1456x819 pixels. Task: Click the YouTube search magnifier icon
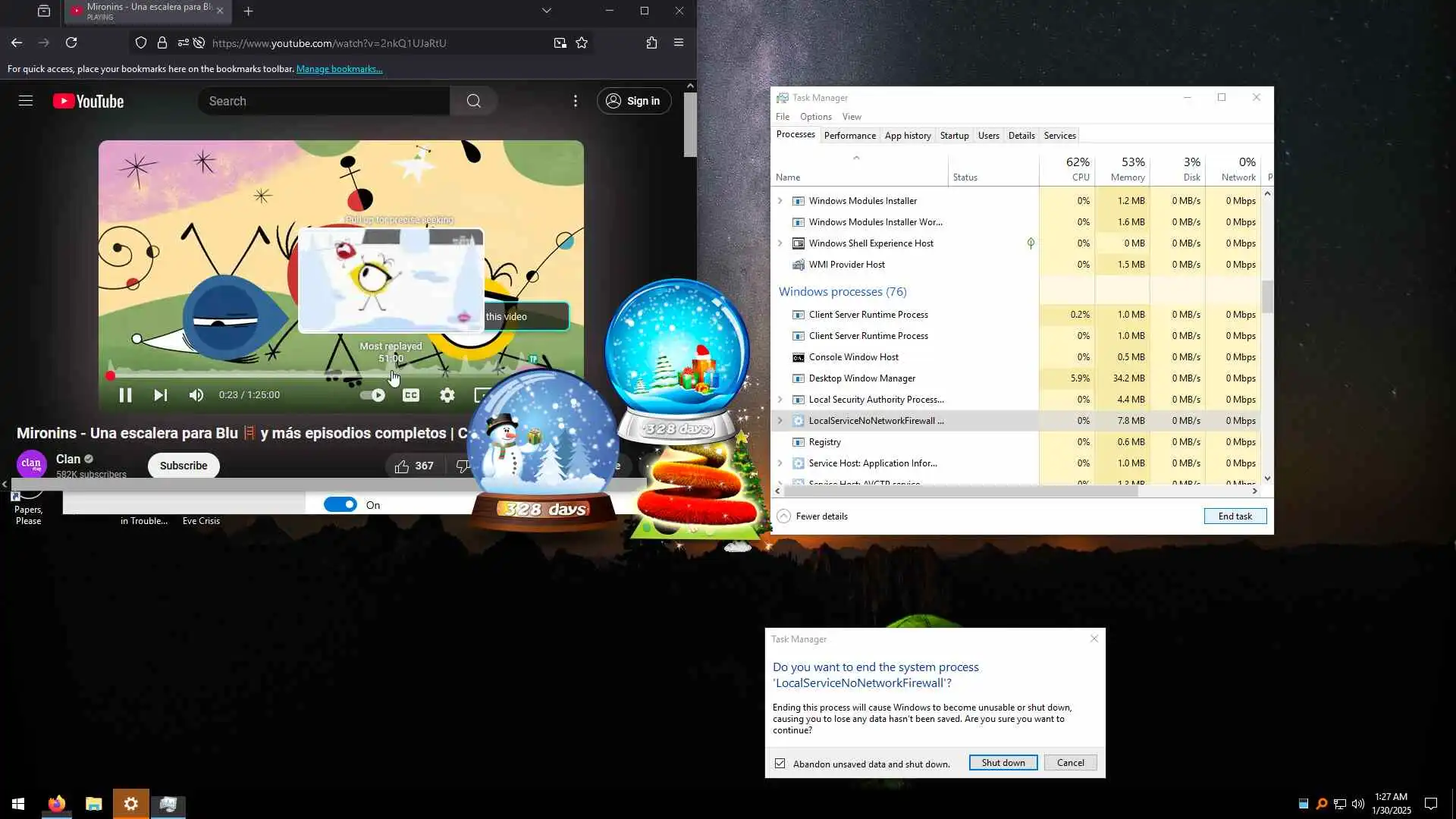point(474,101)
